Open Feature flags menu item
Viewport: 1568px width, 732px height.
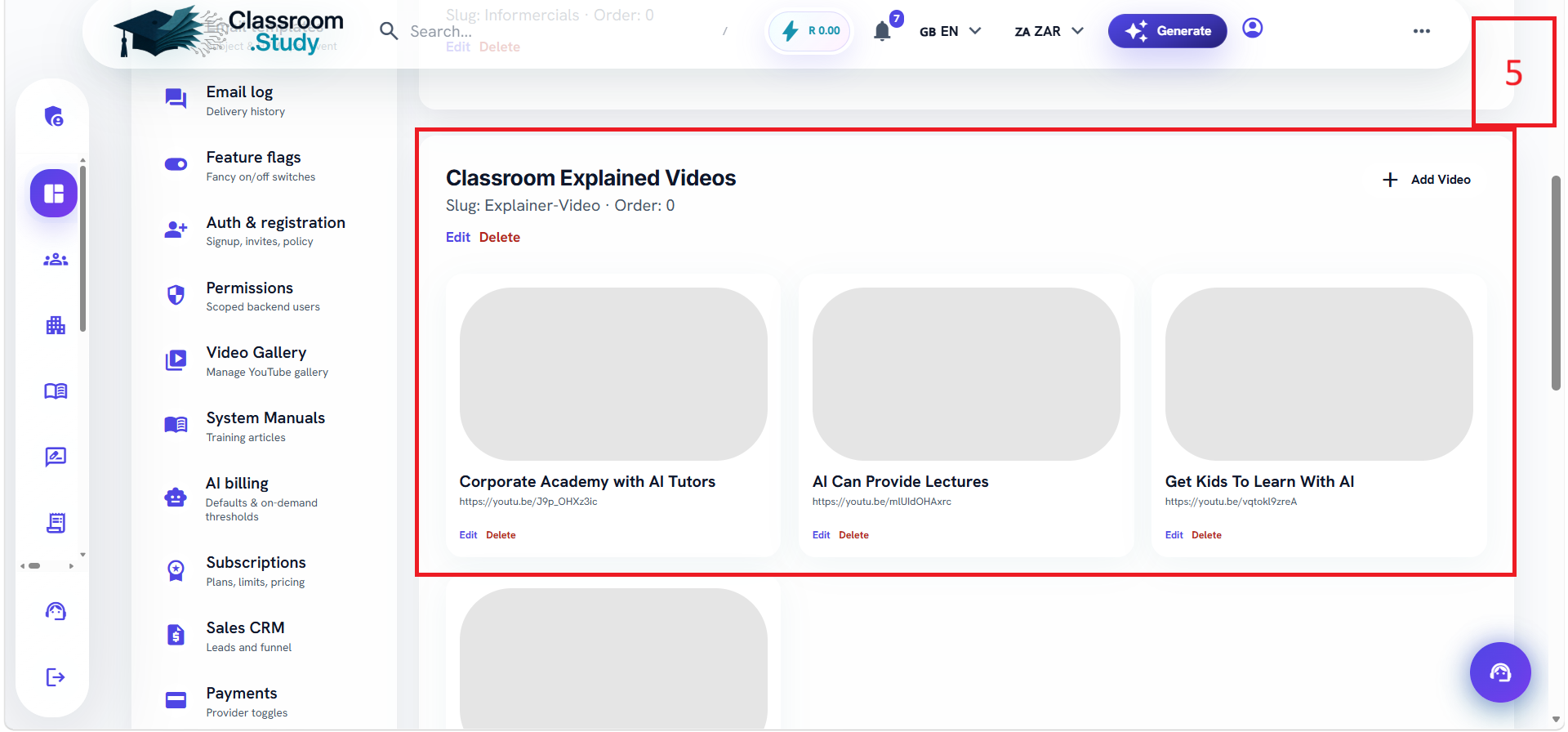(264, 166)
